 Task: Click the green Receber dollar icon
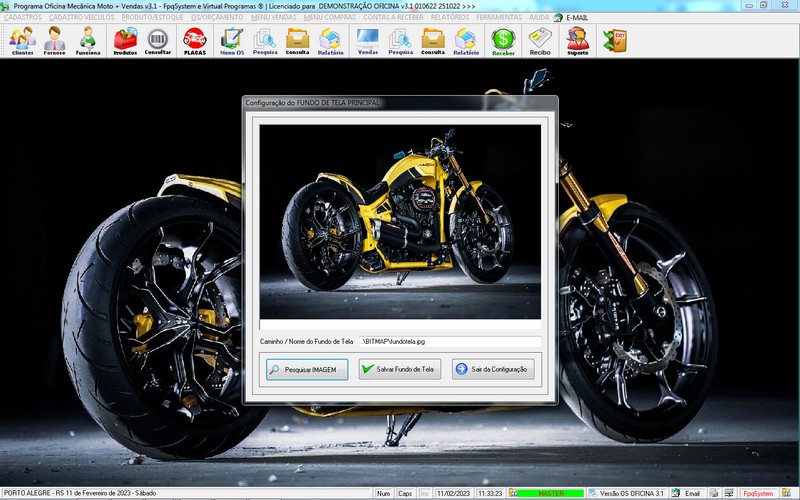click(504, 41)
